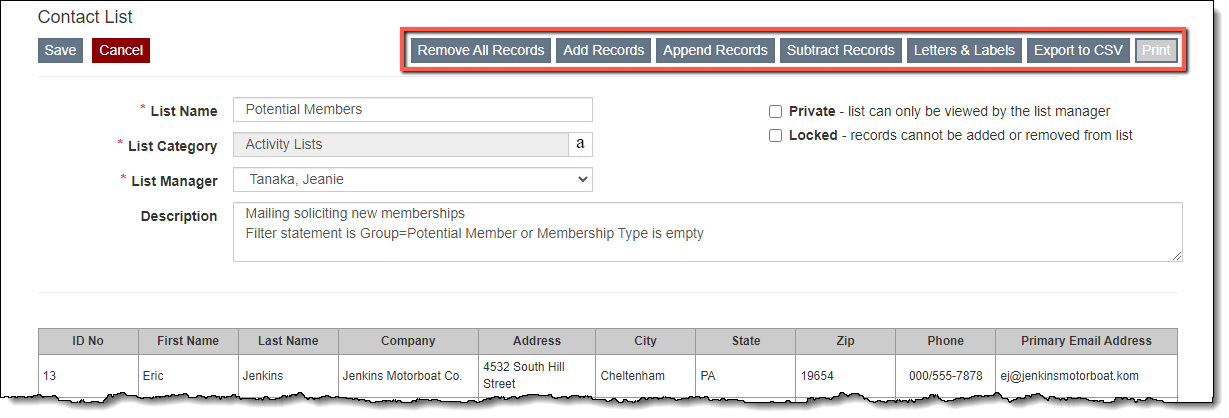Click Remove All Records
This screenshot has height=418, width=1229.
481,51
